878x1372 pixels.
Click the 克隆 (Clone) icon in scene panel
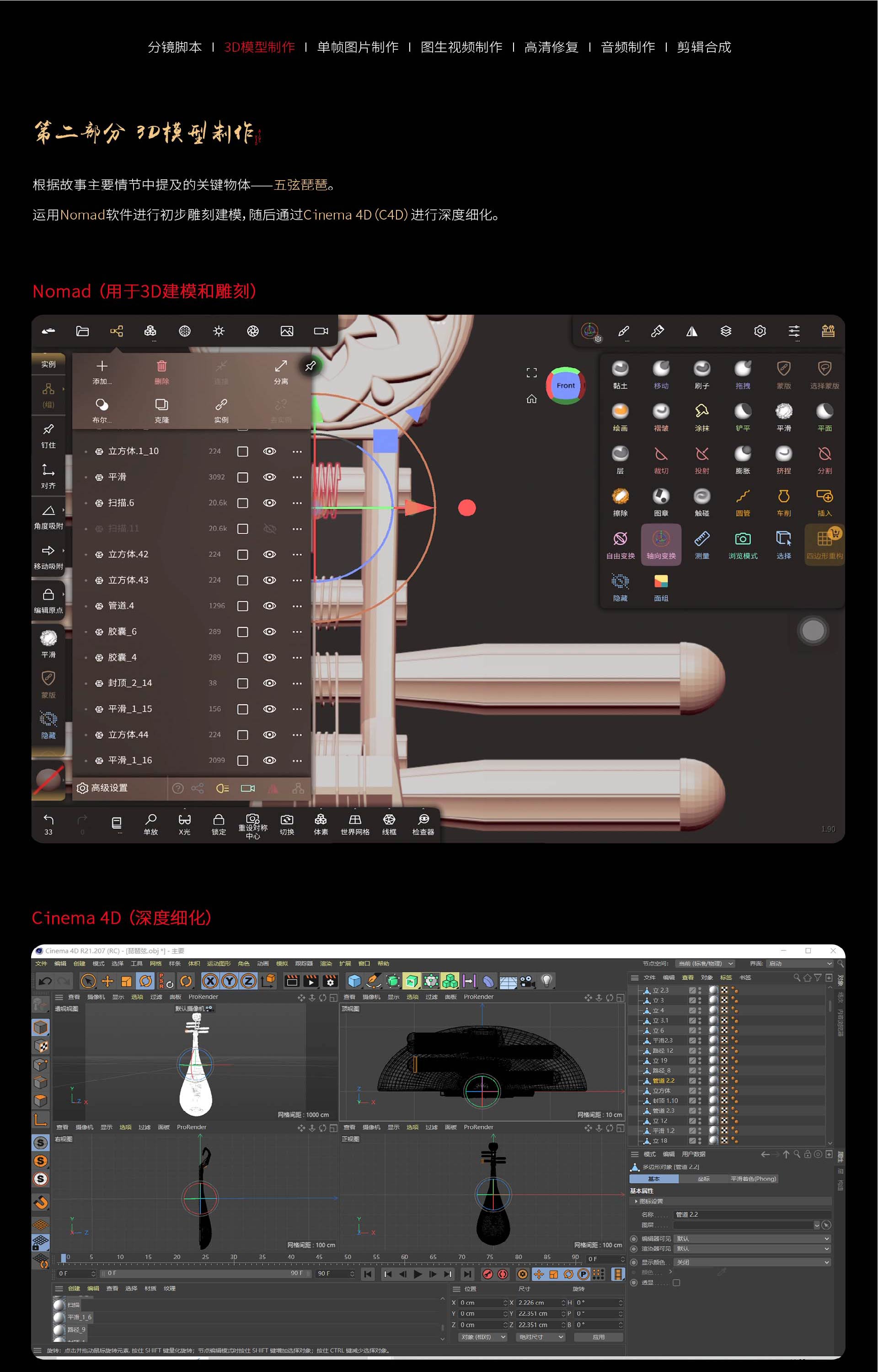pos(161,405)
